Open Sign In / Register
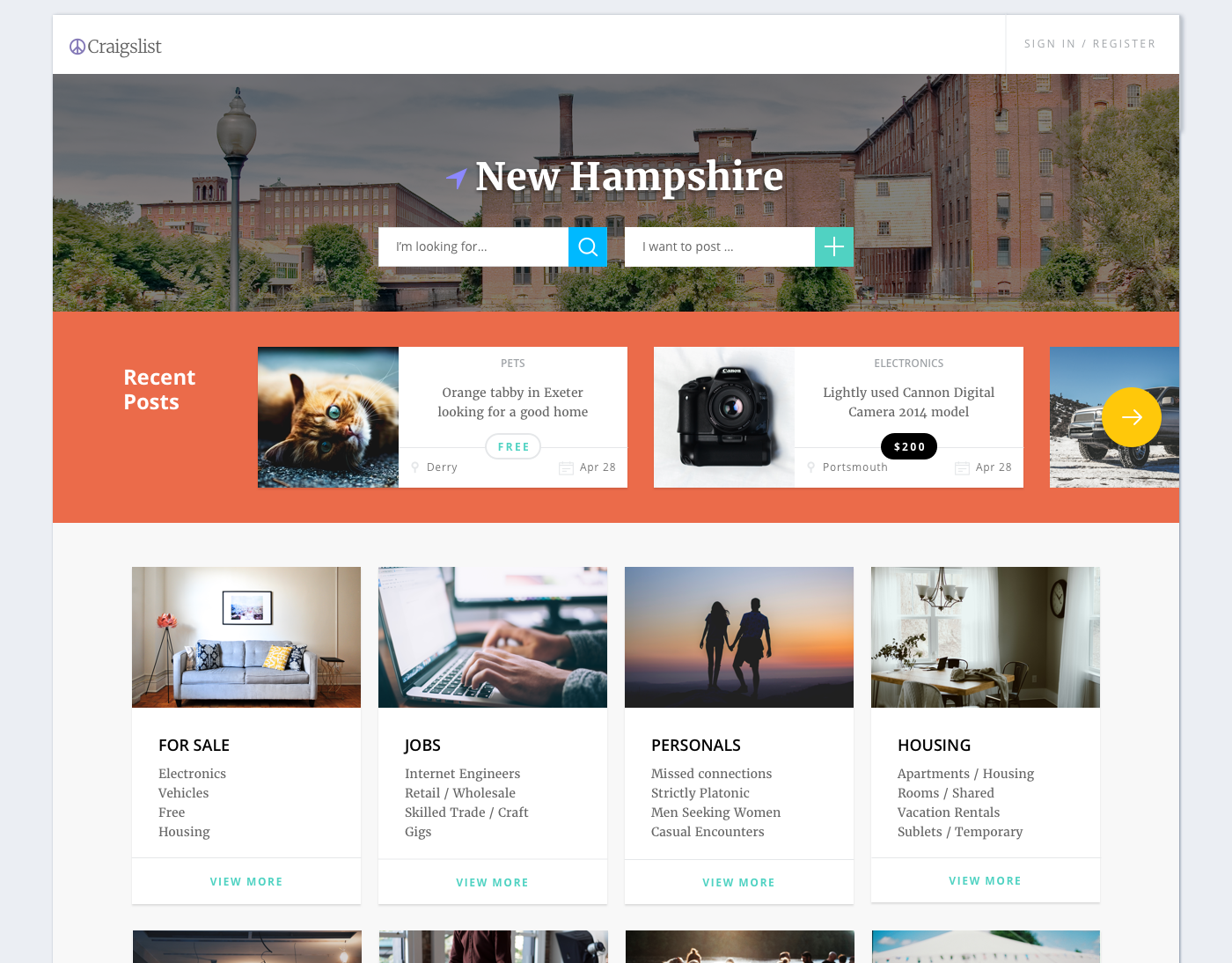 (x=1089, y=44)
